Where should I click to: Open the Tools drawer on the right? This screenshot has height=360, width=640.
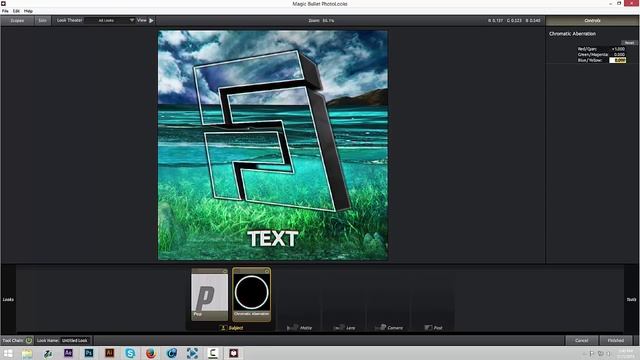[631, 299]
